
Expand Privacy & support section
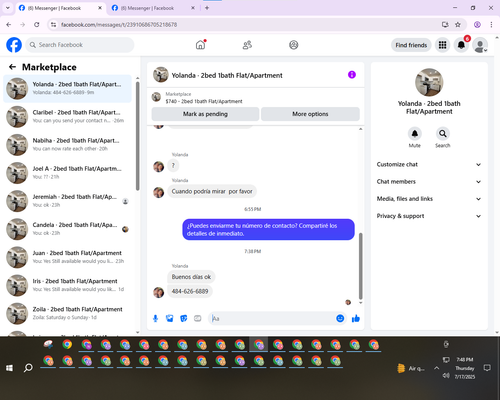[429, 216]
